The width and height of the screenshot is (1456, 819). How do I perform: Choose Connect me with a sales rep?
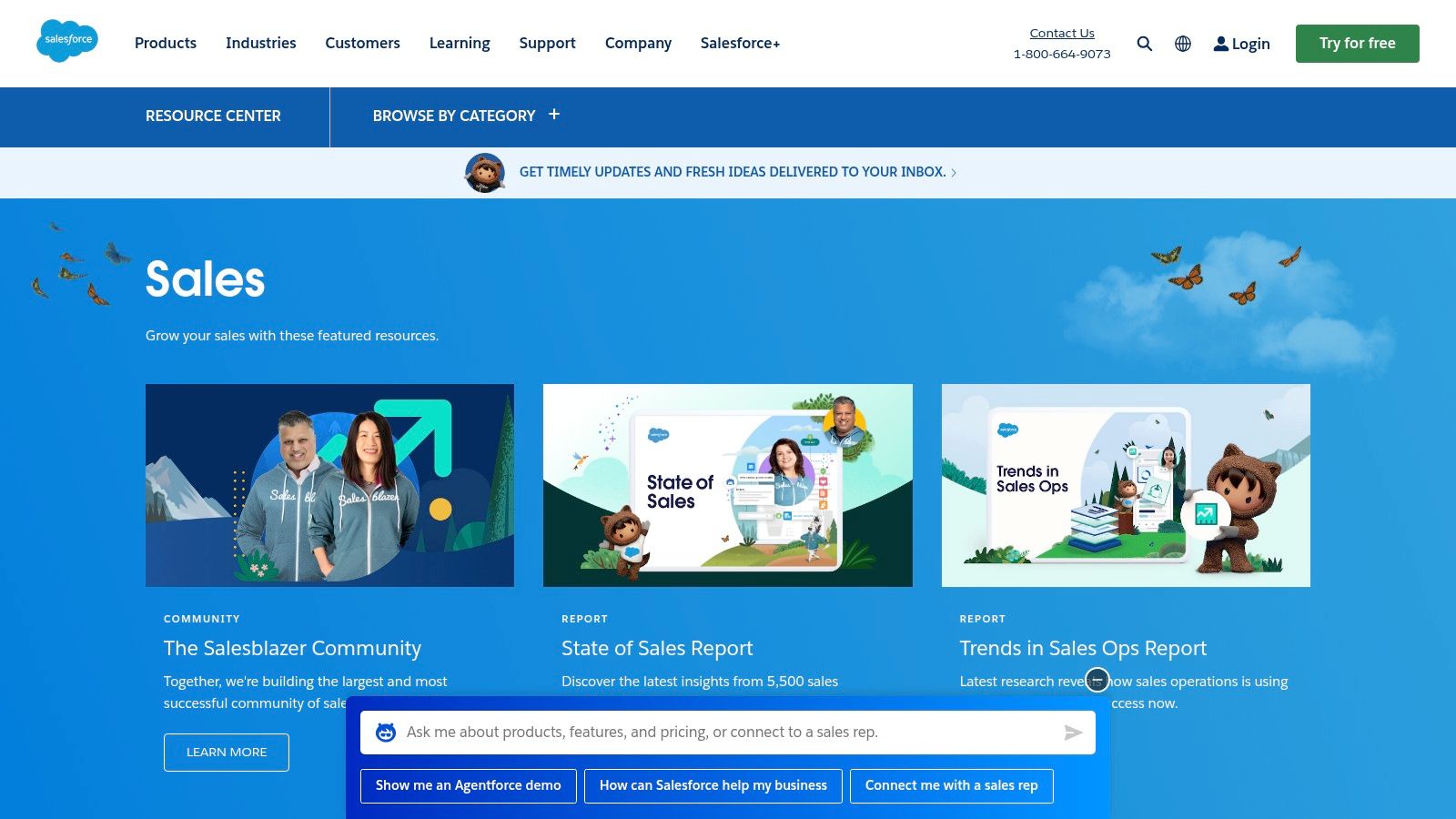click(952, 786)
